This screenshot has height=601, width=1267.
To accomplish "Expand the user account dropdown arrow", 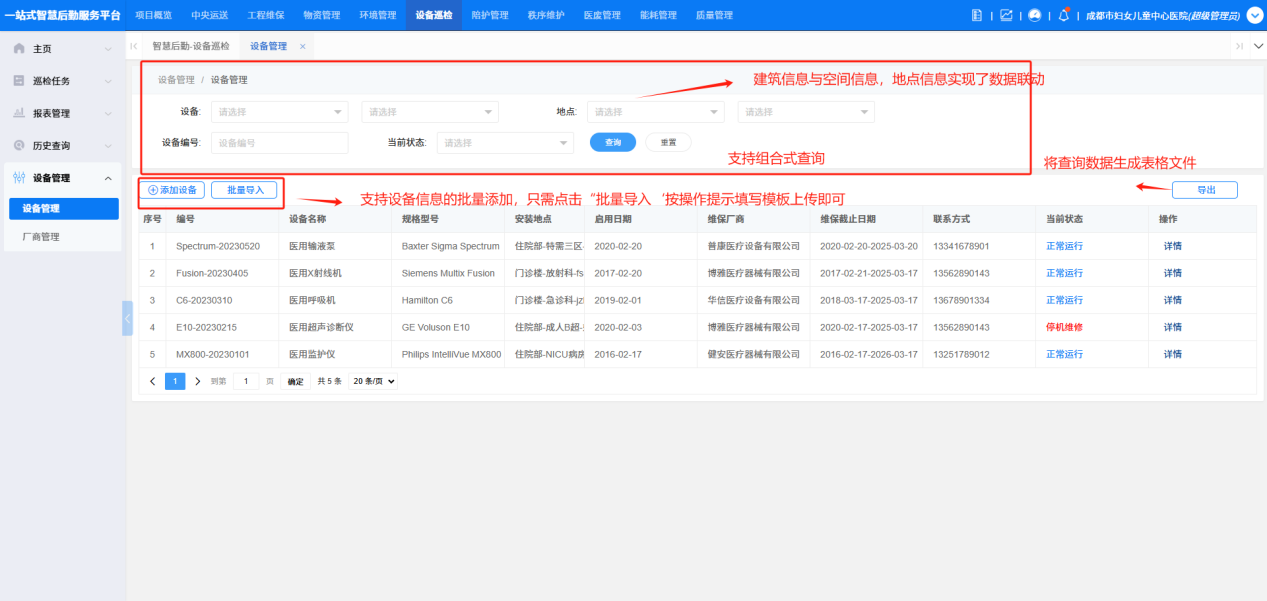I will click(x=1255, y=15).
